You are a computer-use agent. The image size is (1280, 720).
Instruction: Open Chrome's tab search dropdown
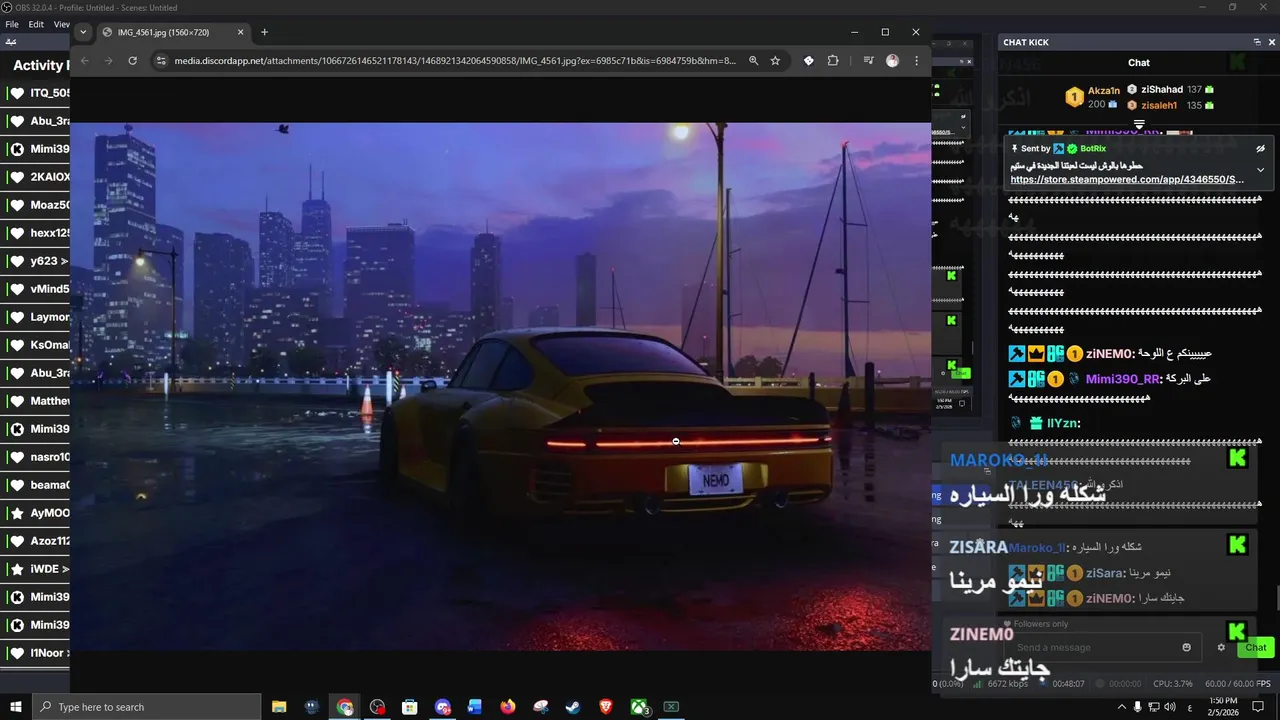[83, 32]
